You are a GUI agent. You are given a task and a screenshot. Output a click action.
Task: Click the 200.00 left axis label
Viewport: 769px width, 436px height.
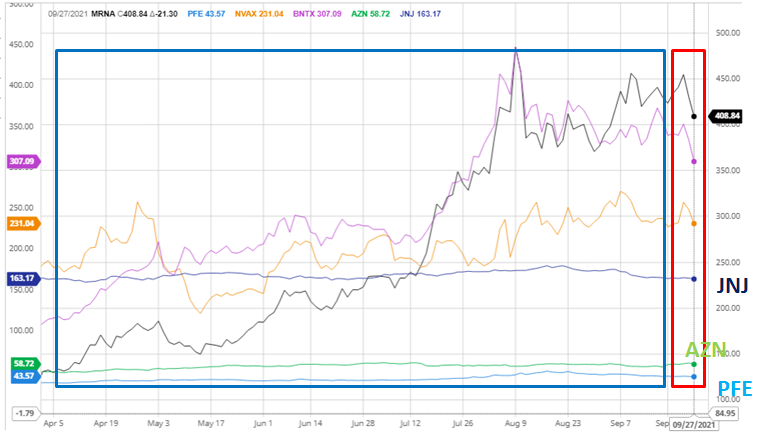tap(21, 248)
